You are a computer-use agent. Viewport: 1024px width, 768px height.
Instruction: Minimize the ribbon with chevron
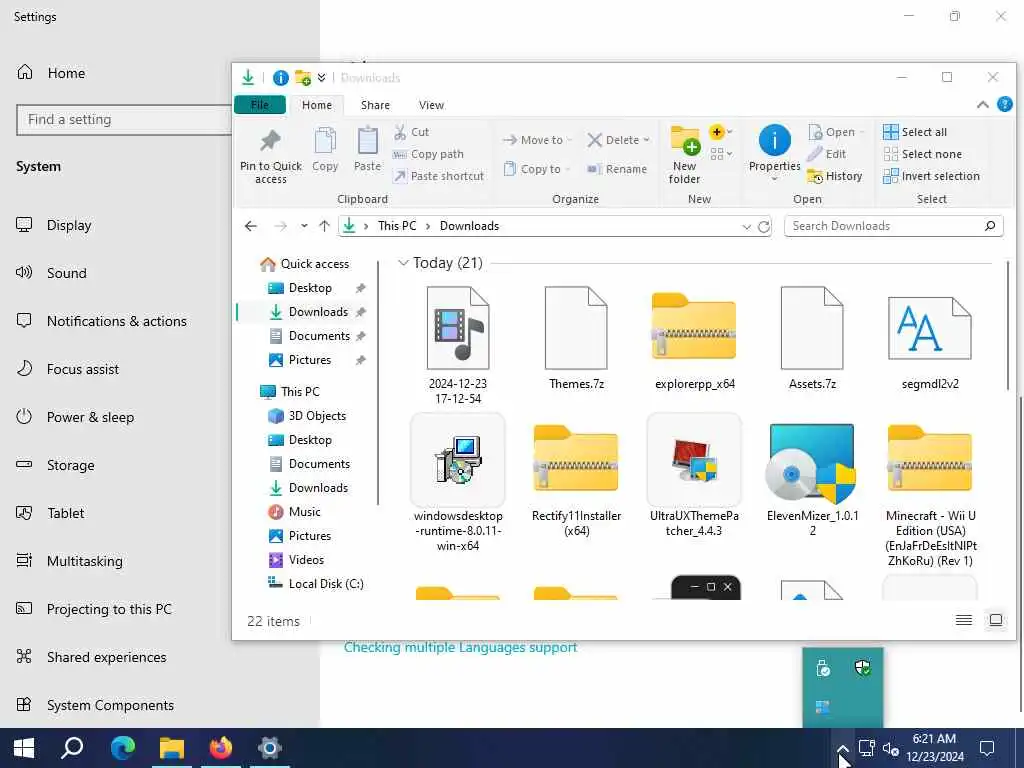click(982, 104)
